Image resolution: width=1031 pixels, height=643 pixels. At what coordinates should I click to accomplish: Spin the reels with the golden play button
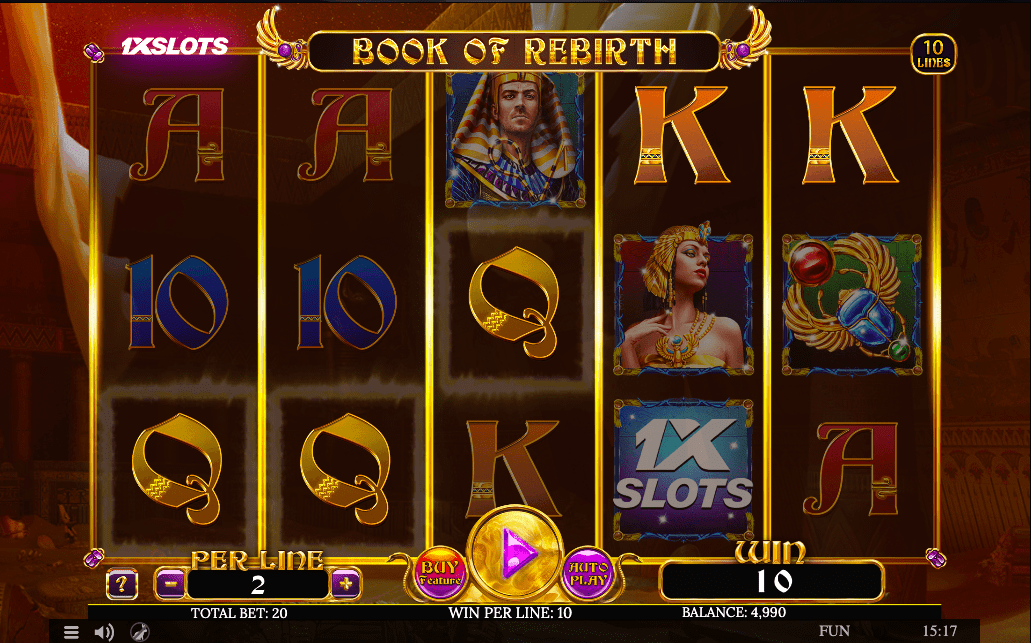tap(515, 554)
